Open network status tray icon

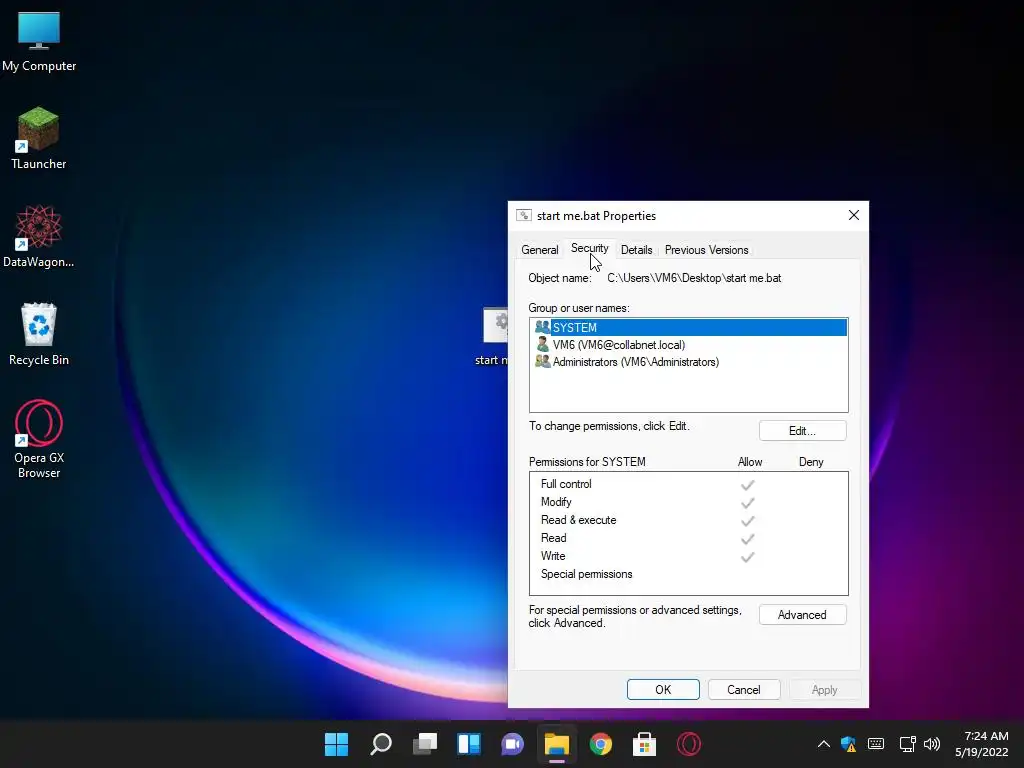[x=907, y=744]
